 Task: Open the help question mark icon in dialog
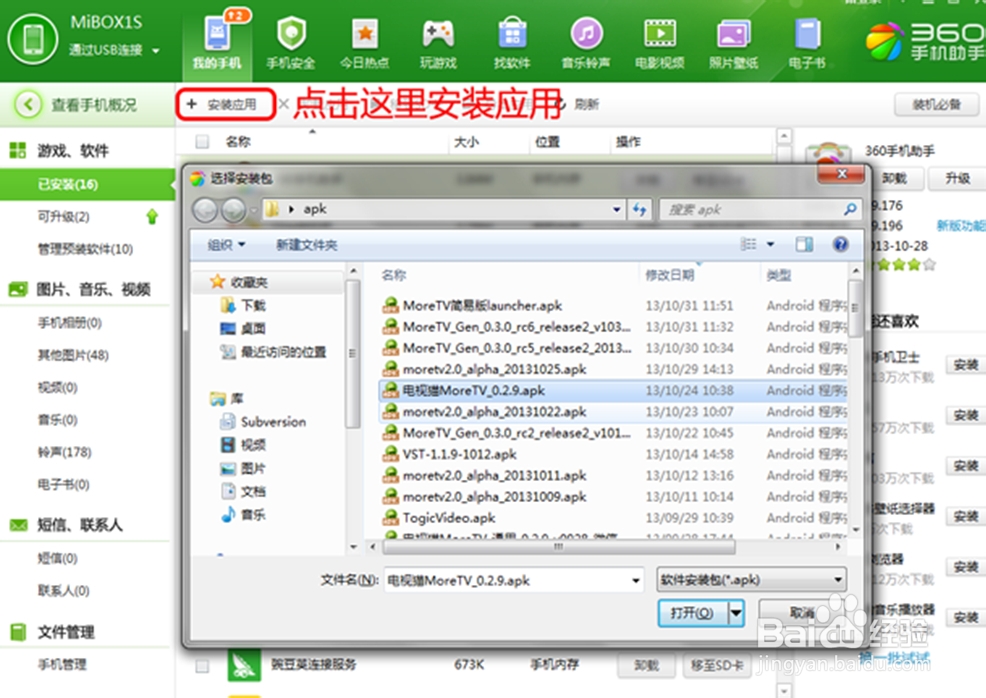tap(840, 245)
